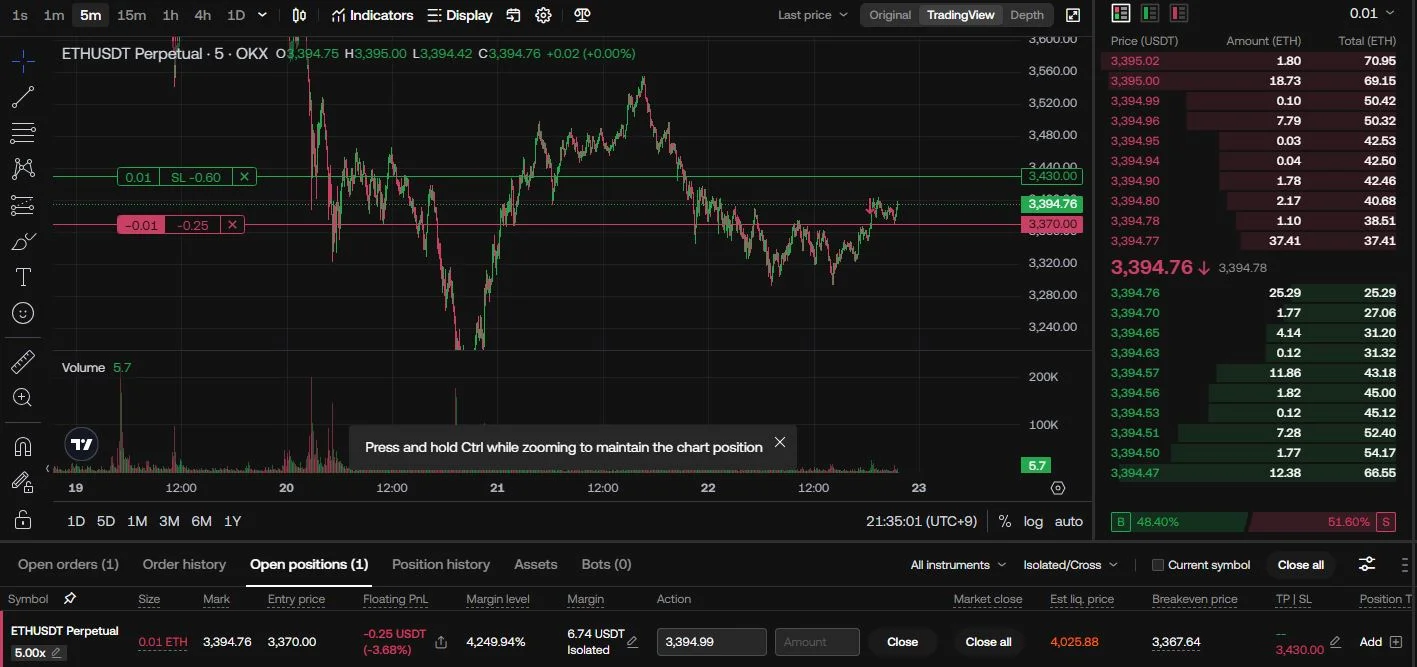Expand chart to fullscreen
Viewport: 1417px width, 667px height.
coord(1073,15)
